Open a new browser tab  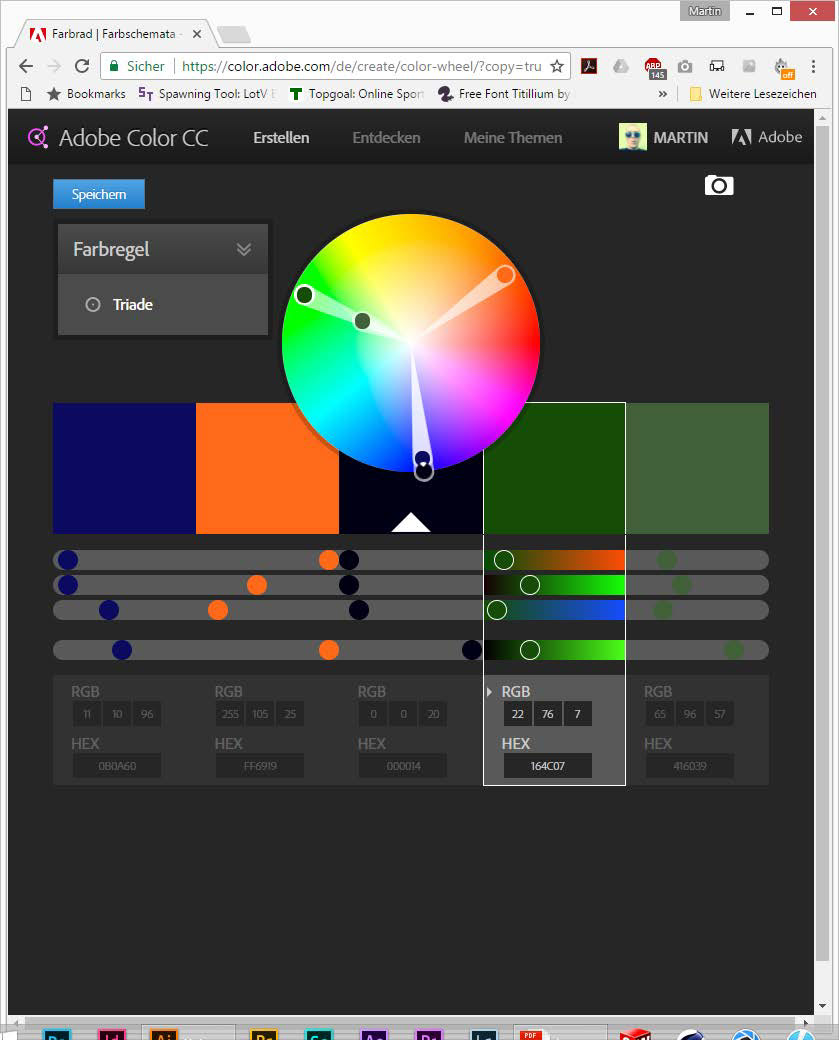click(x=233, y=34)
